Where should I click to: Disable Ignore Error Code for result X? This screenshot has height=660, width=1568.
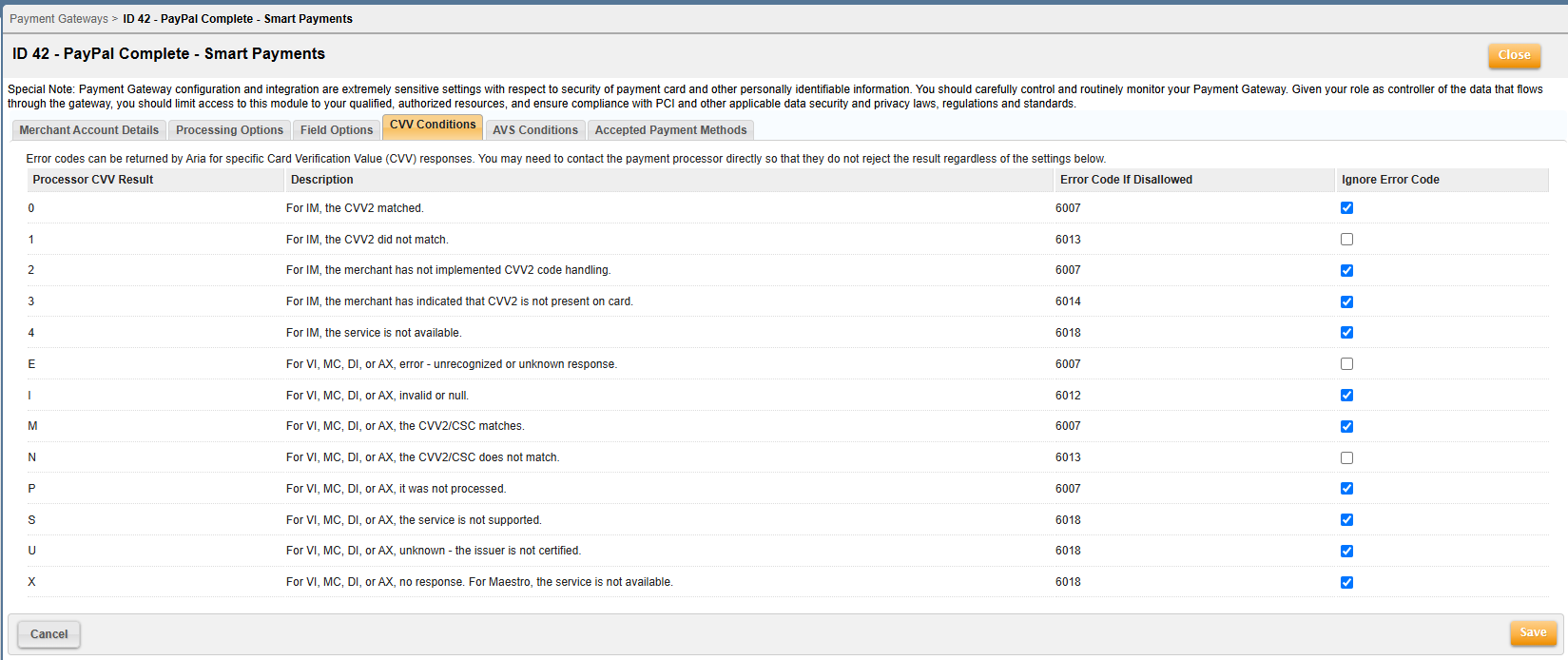click(1346, 582)
